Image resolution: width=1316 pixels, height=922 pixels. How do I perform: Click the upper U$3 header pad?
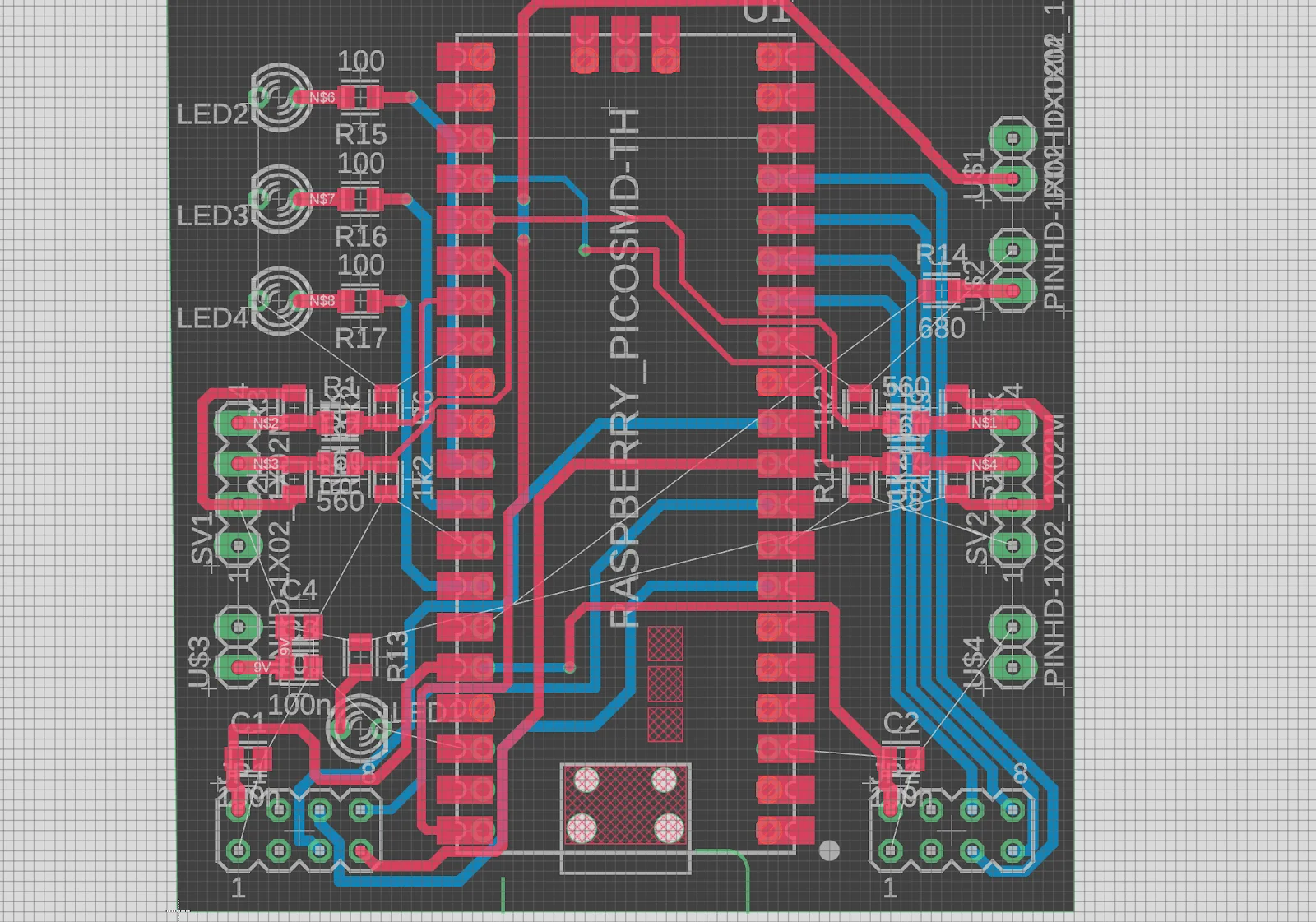click(238, 627)
